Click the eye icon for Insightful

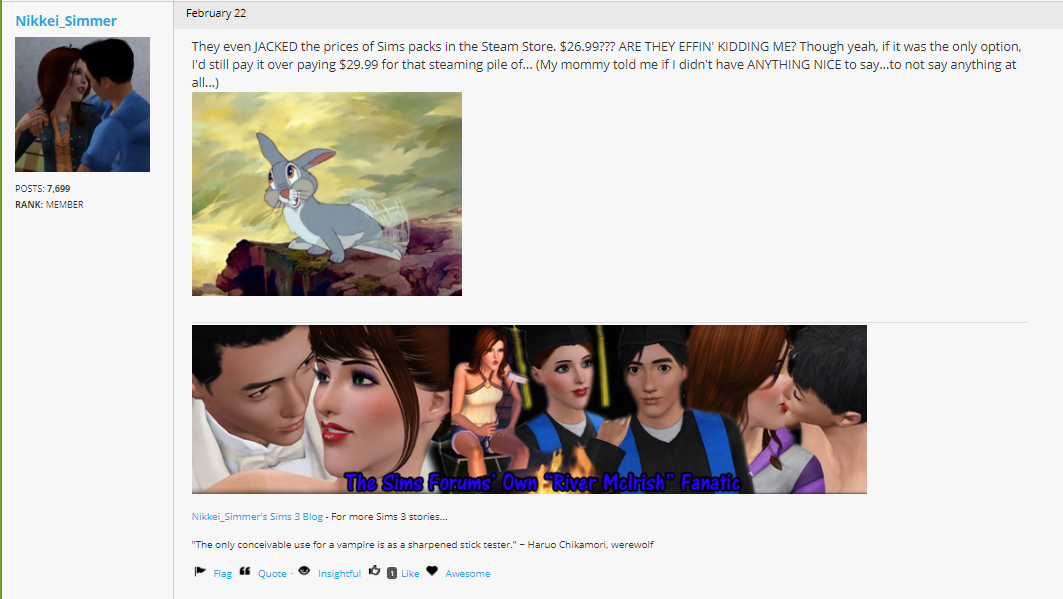[304, 571]
